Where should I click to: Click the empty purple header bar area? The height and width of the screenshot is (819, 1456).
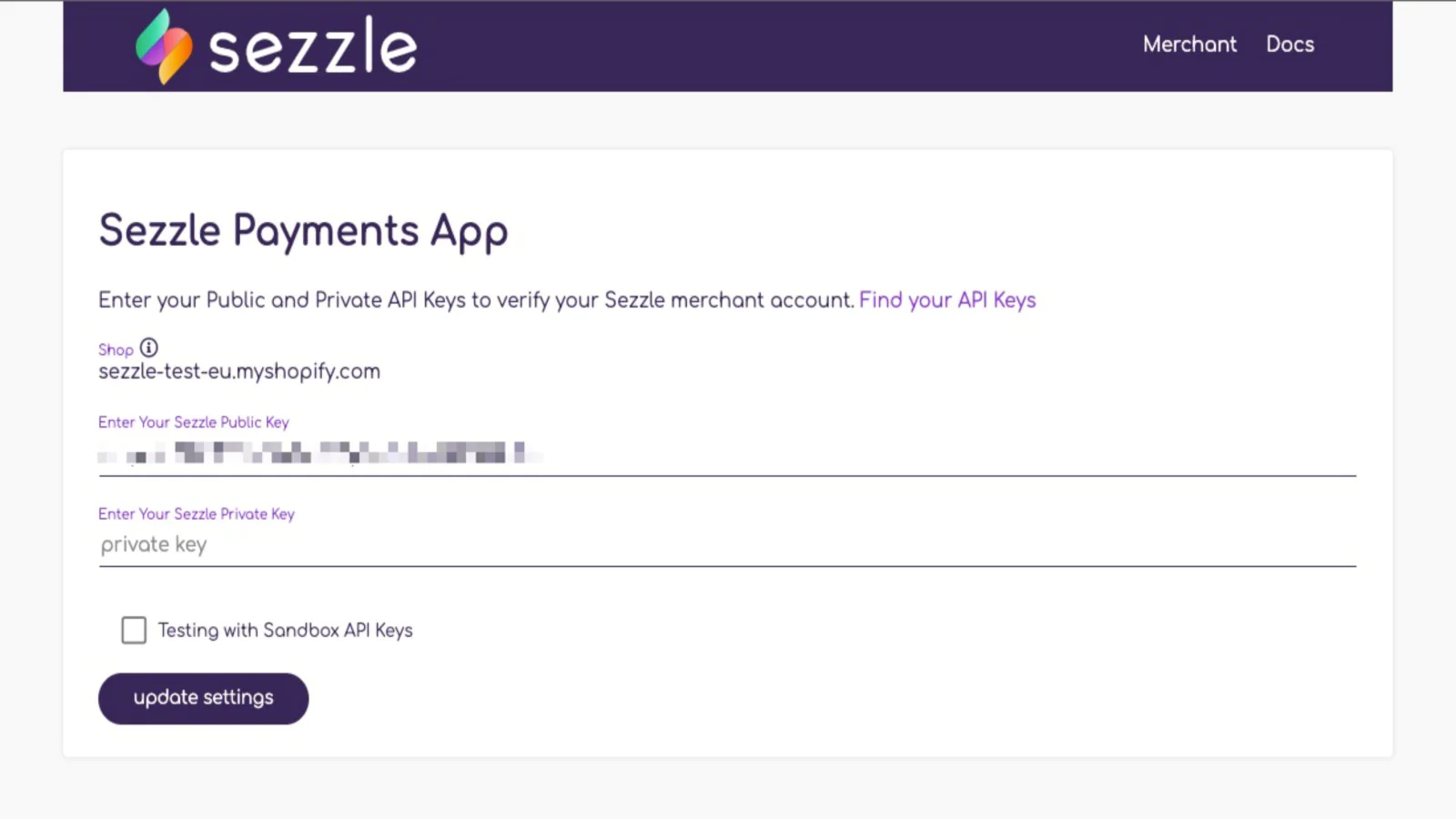773,45
